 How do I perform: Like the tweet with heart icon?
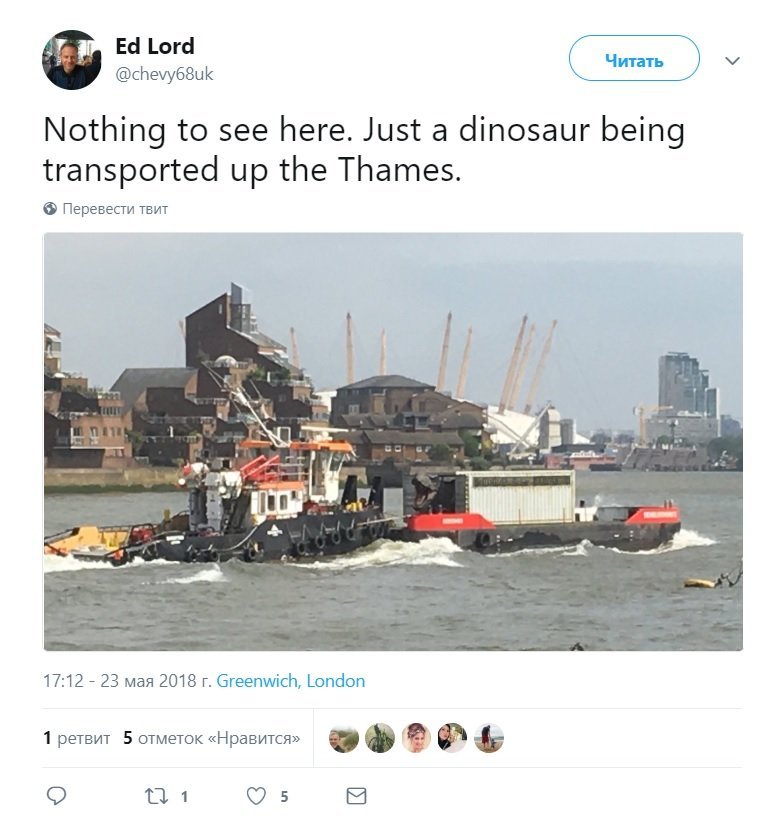click(x=256, y=796)
